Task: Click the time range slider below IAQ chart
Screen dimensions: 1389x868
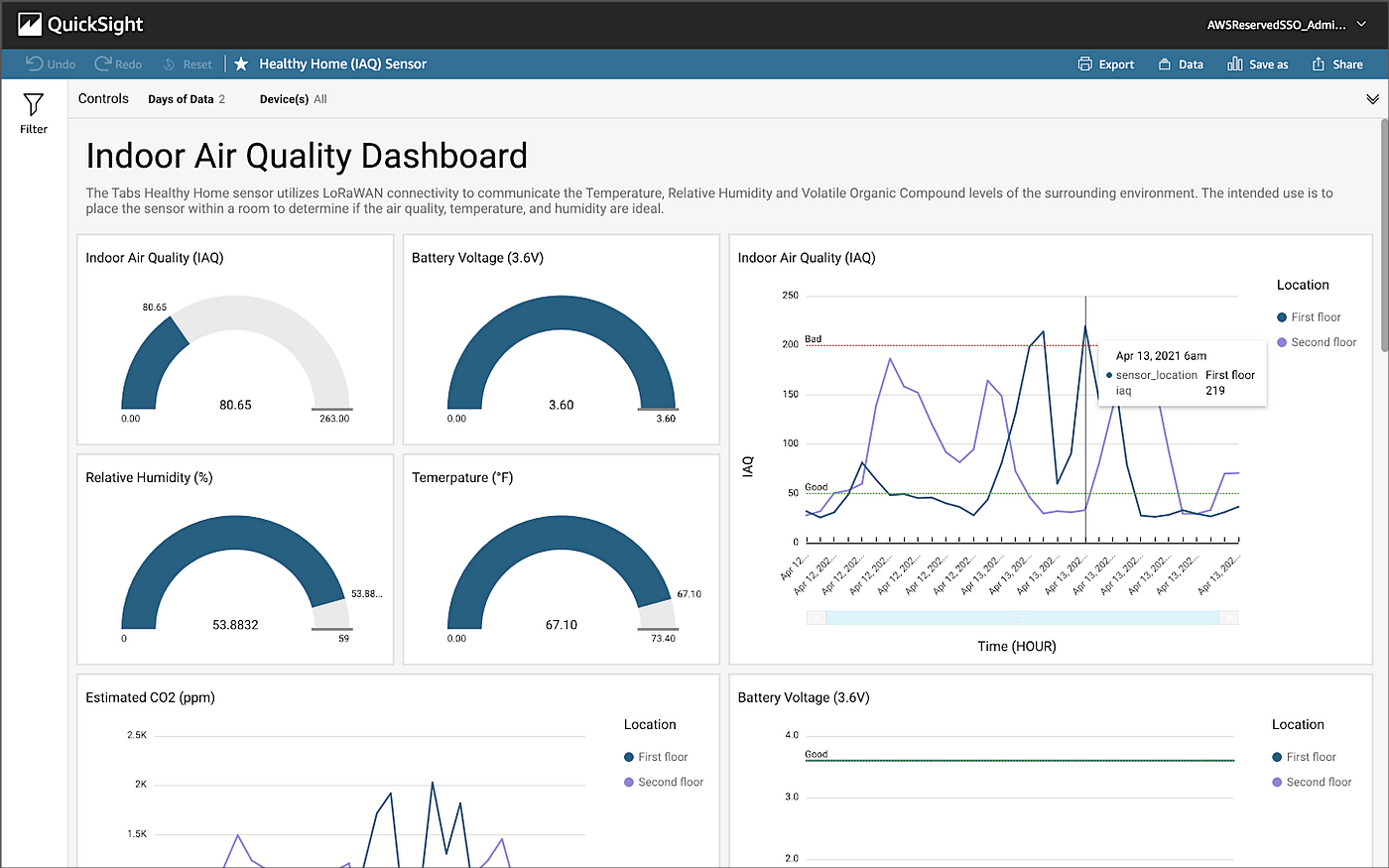Action: (x=1022, y=616)
